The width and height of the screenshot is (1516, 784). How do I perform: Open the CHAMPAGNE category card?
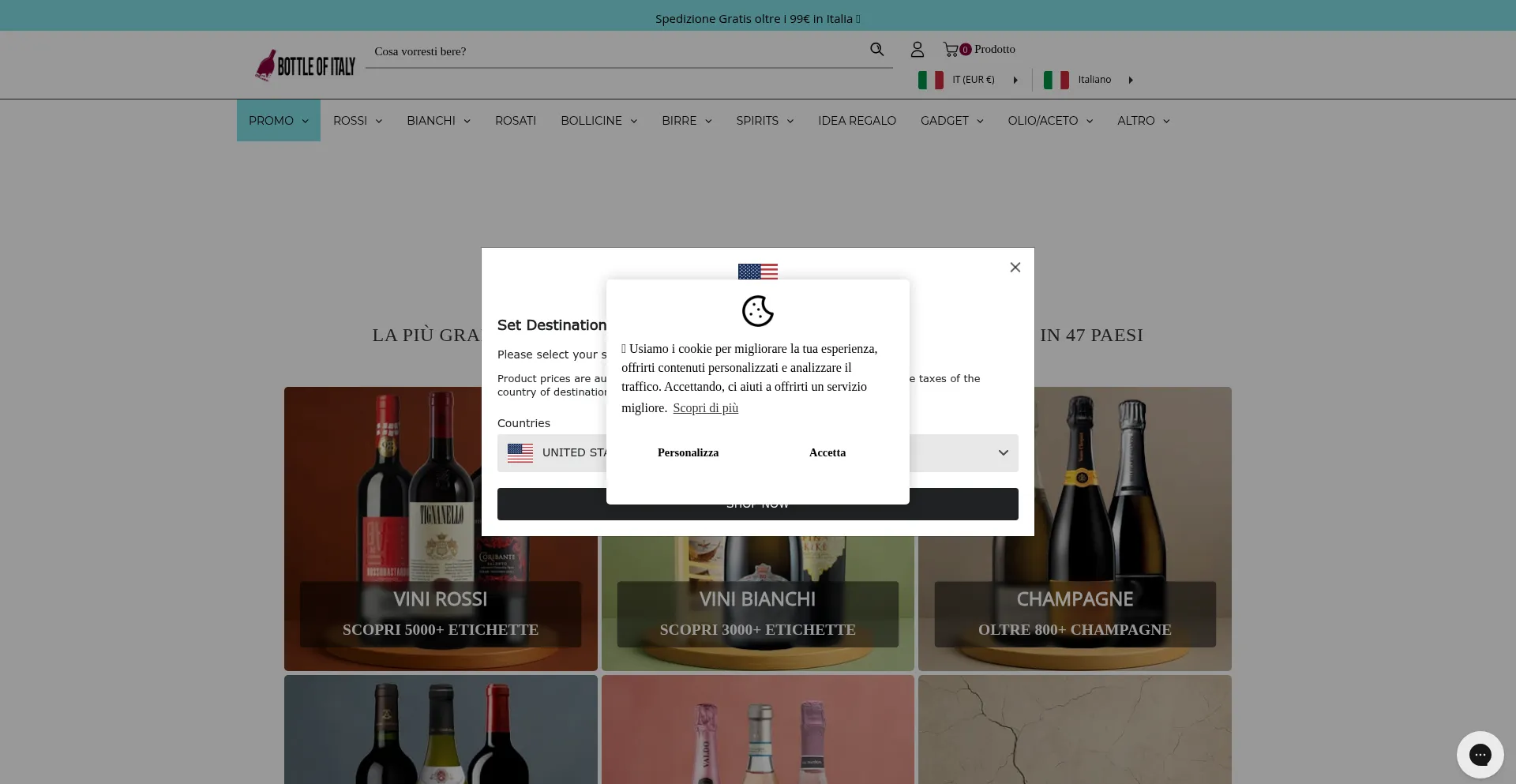[x=1075, y=529]
